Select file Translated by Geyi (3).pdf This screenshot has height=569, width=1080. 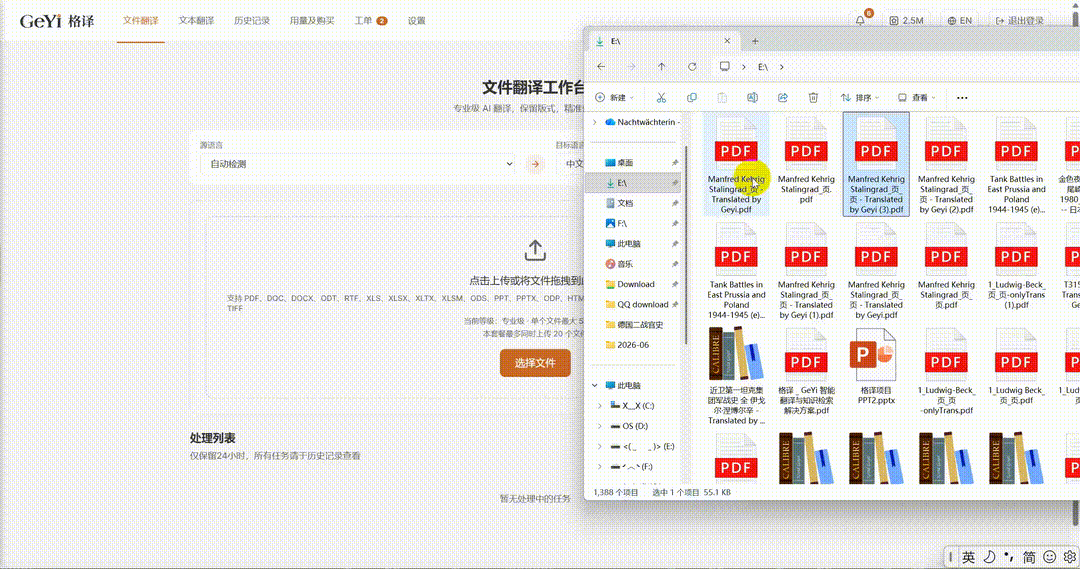click(x=876, y=165)
